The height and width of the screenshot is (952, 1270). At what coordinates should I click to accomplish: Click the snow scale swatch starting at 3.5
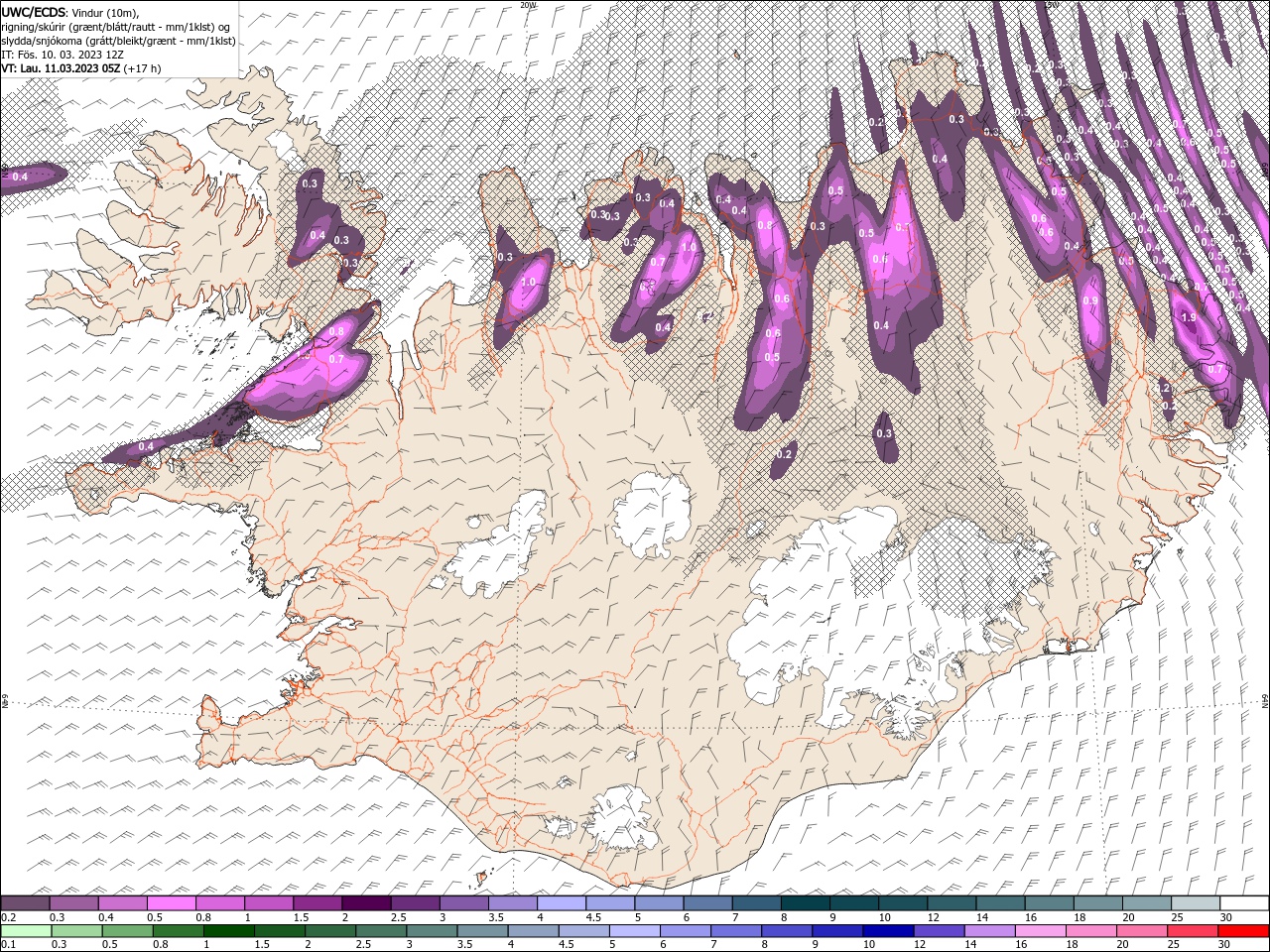513,903
